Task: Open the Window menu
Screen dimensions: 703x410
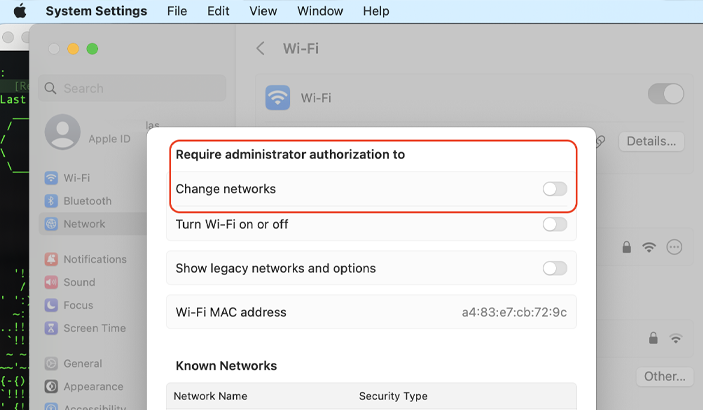Action: [320, 11]
